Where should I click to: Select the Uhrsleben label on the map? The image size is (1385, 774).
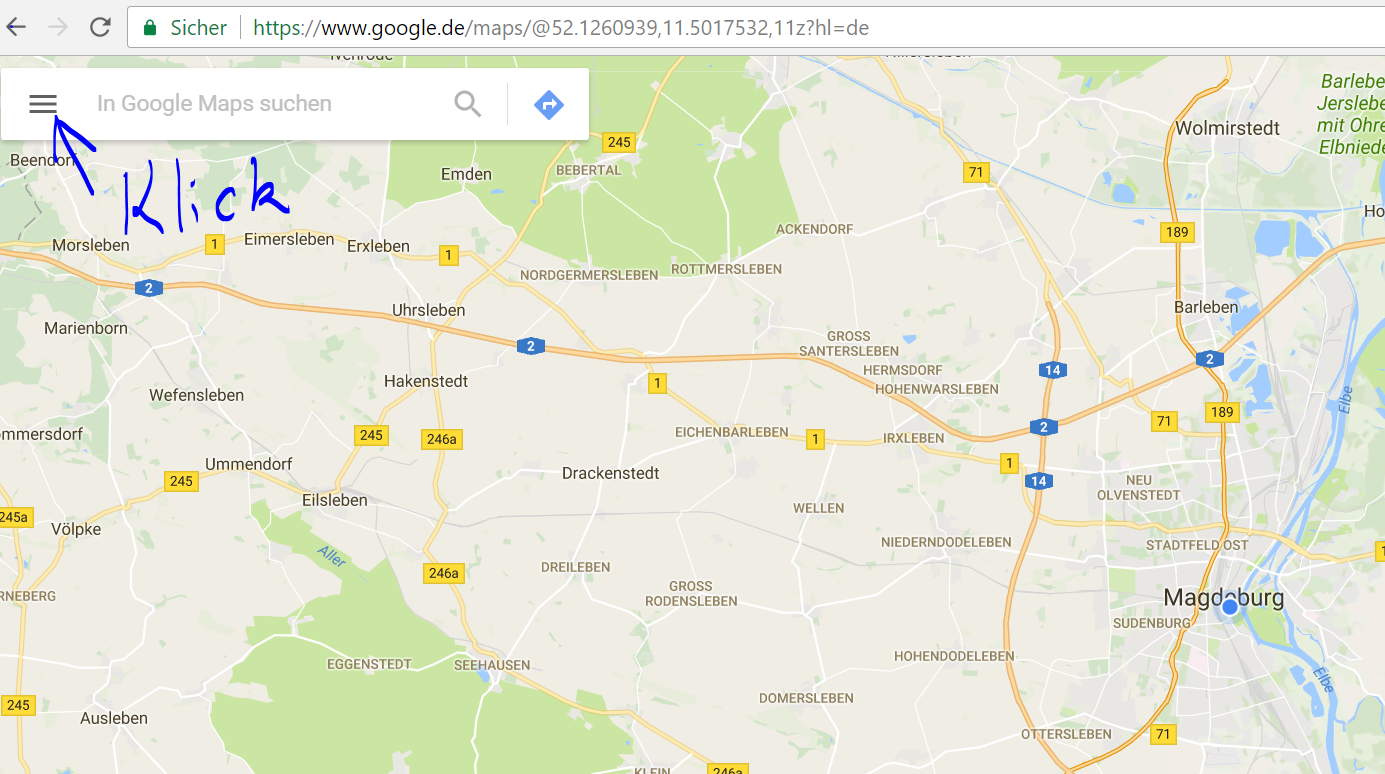428,310
